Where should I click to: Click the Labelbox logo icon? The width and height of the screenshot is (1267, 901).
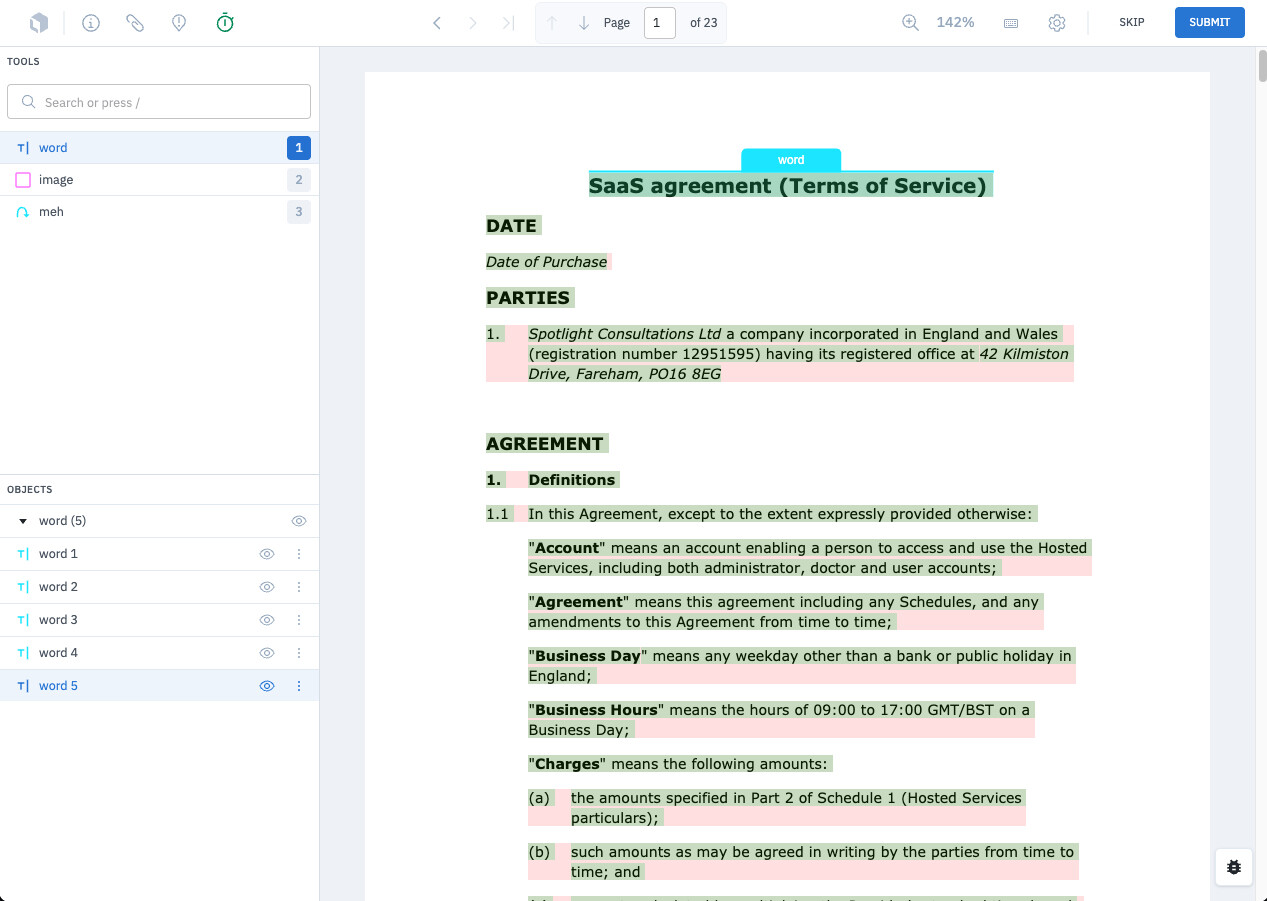(x=38, y=23)
